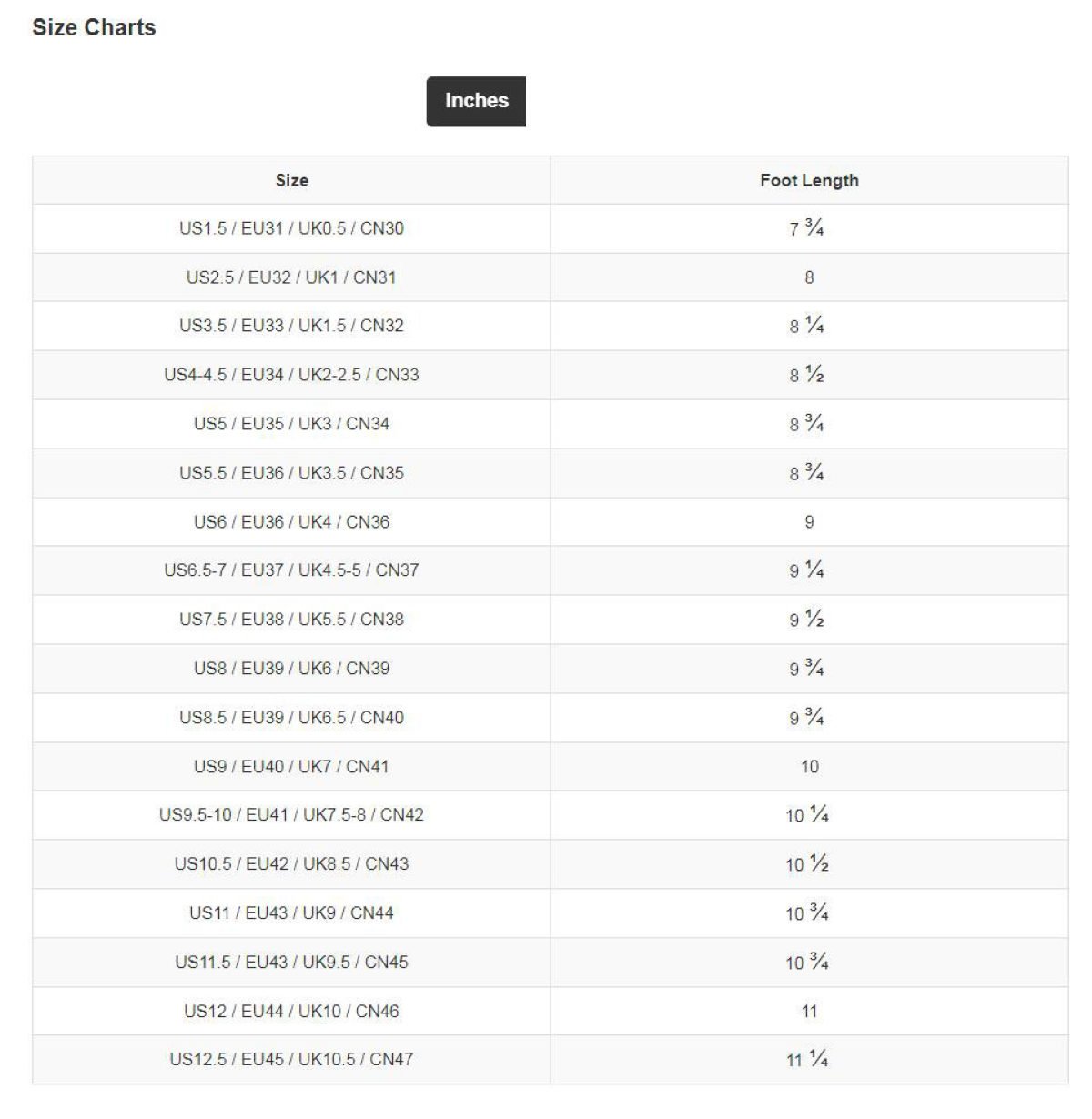Select the US6.5-7 / EU37 size row
This screenshot has height=1119, width=1092.
tap(291, 570)
